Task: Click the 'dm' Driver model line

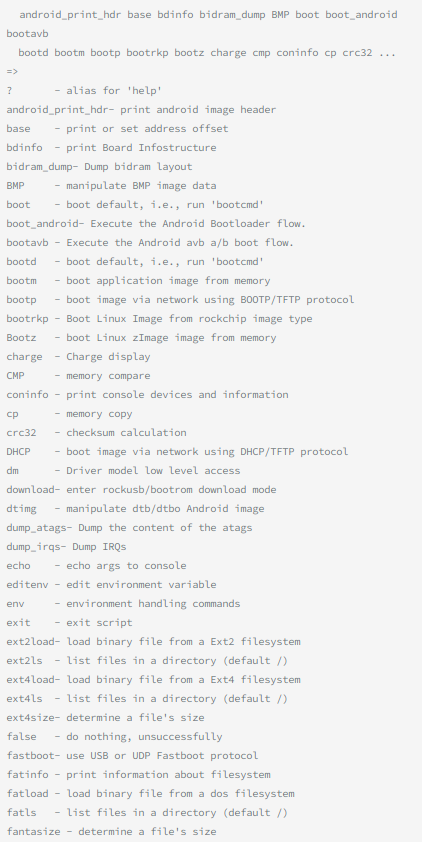Action: tap(123, 470)
